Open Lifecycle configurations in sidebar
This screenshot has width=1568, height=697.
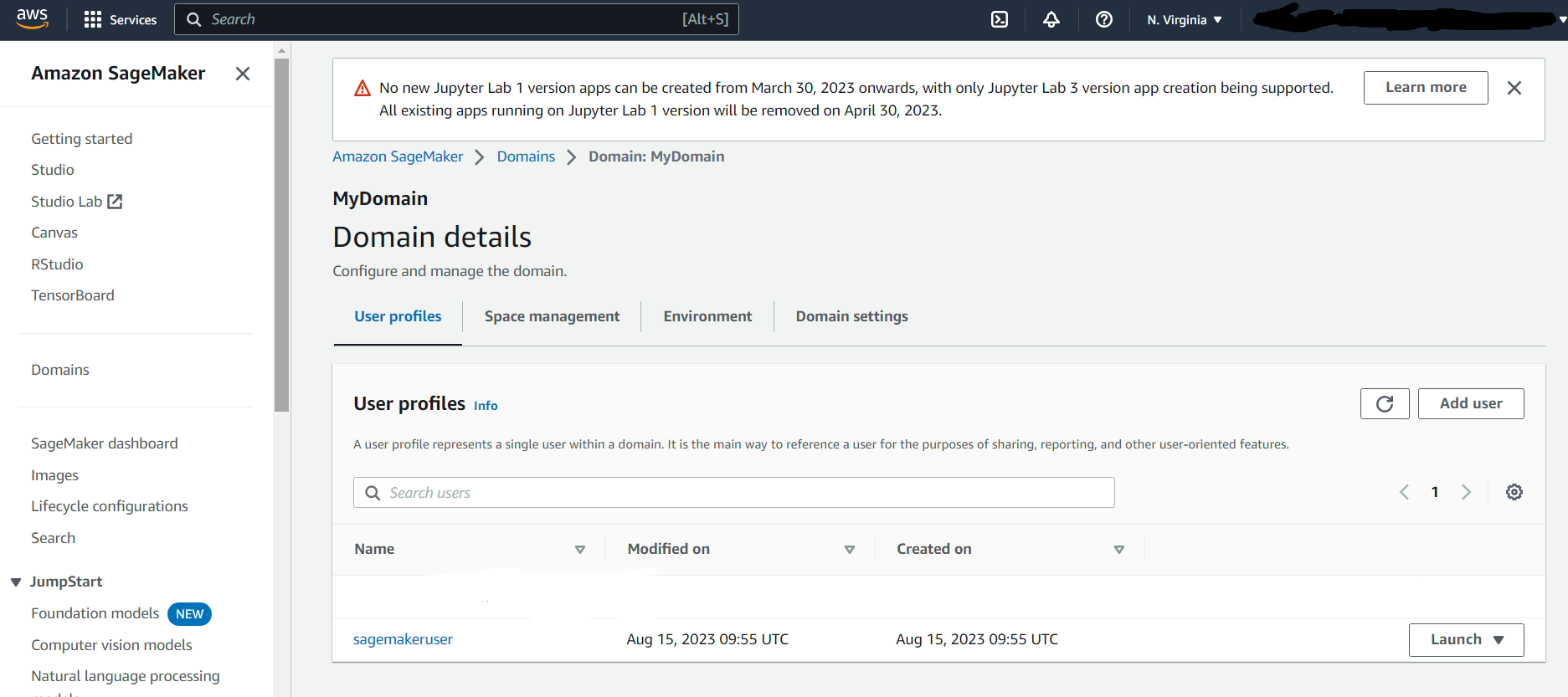110,506
